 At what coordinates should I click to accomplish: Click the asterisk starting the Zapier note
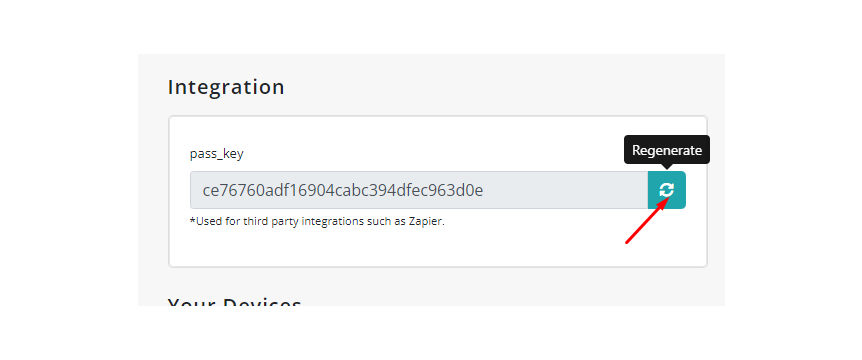(x=192, y=220)
